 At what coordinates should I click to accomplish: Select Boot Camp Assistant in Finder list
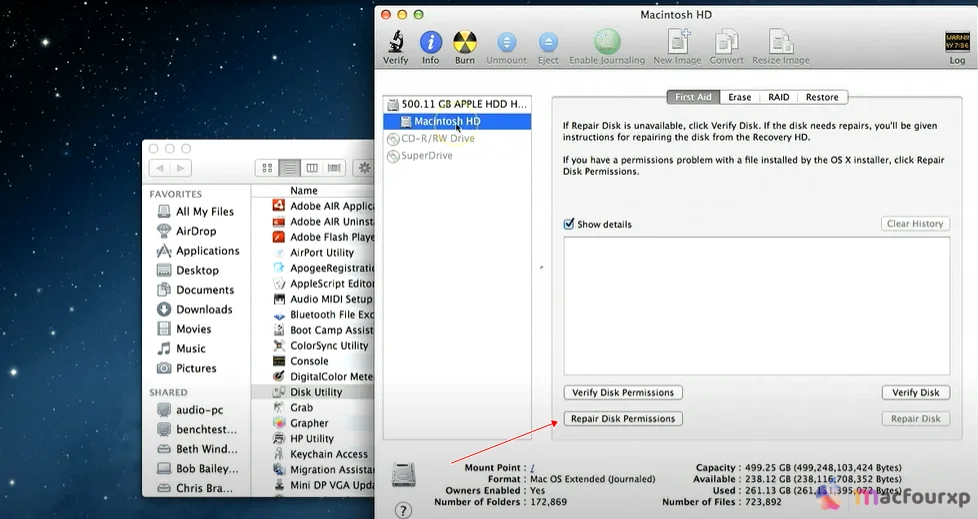313,330
